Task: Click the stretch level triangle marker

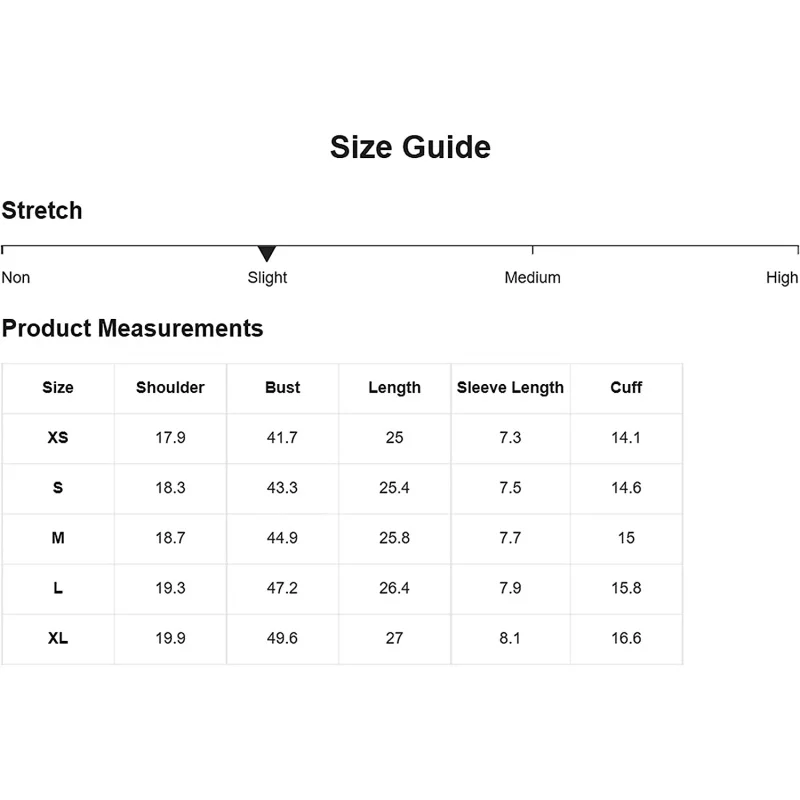Action: pos(266,253)
